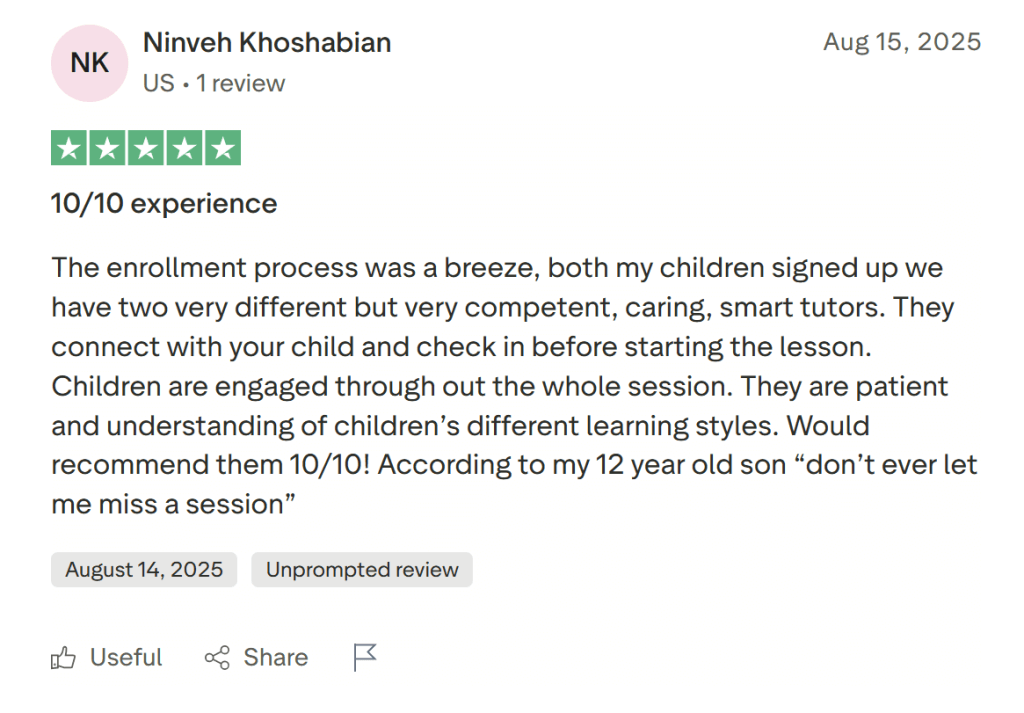Click the thumbs-up Useful icon

[x=64, y=657]
